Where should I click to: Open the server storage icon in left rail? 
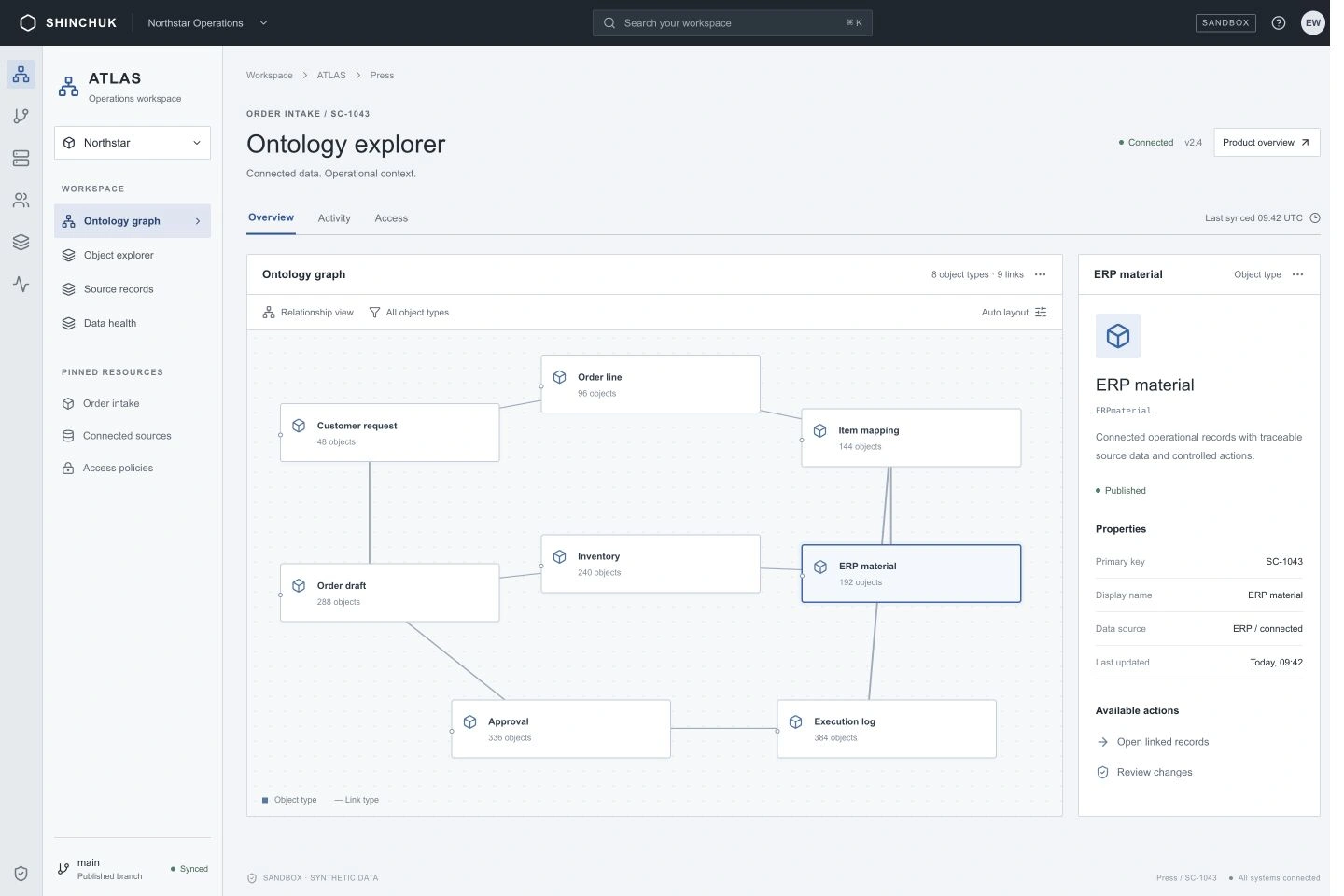coord(21,158)
